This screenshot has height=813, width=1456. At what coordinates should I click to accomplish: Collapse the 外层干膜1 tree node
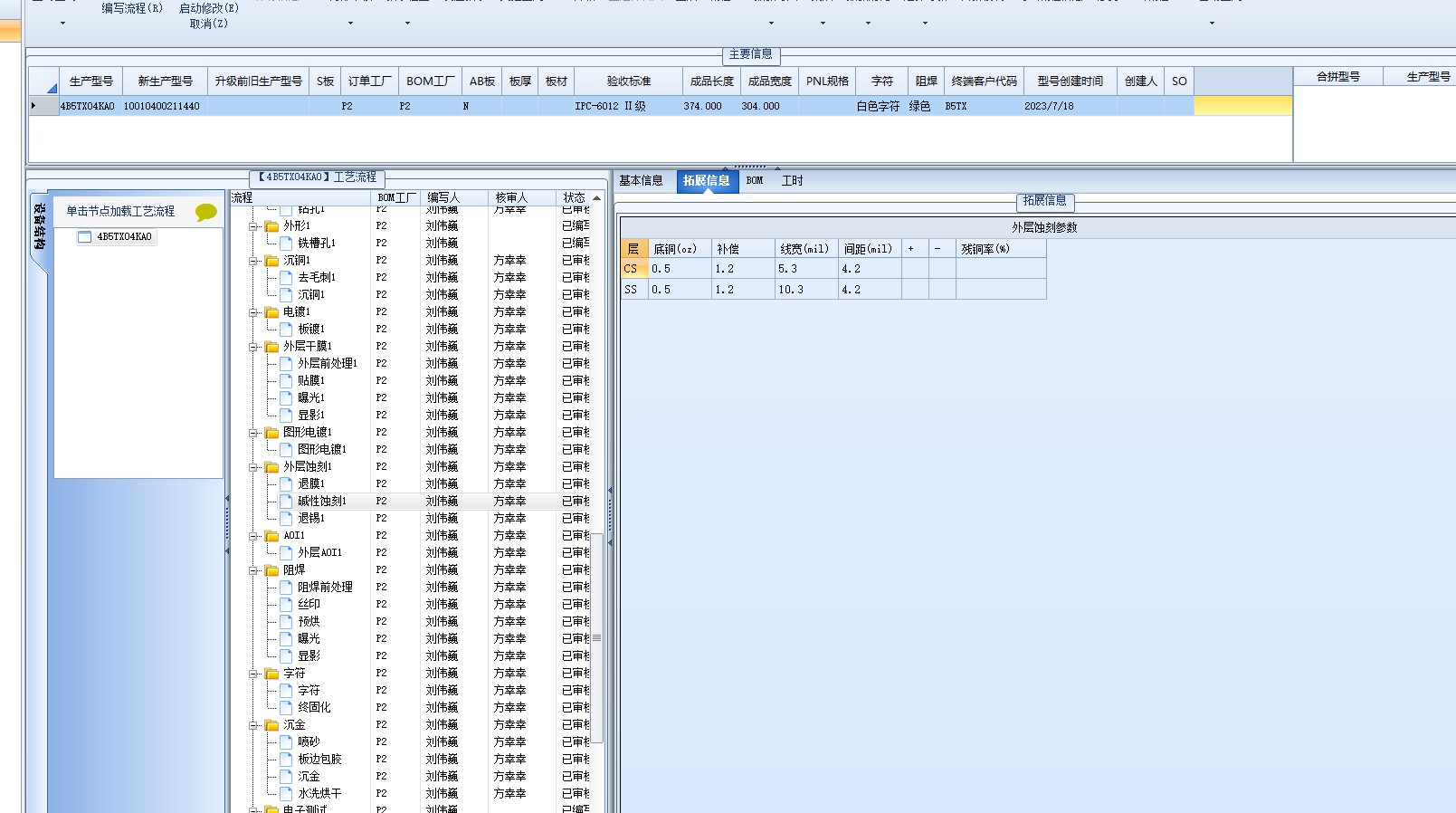point(254,347)
